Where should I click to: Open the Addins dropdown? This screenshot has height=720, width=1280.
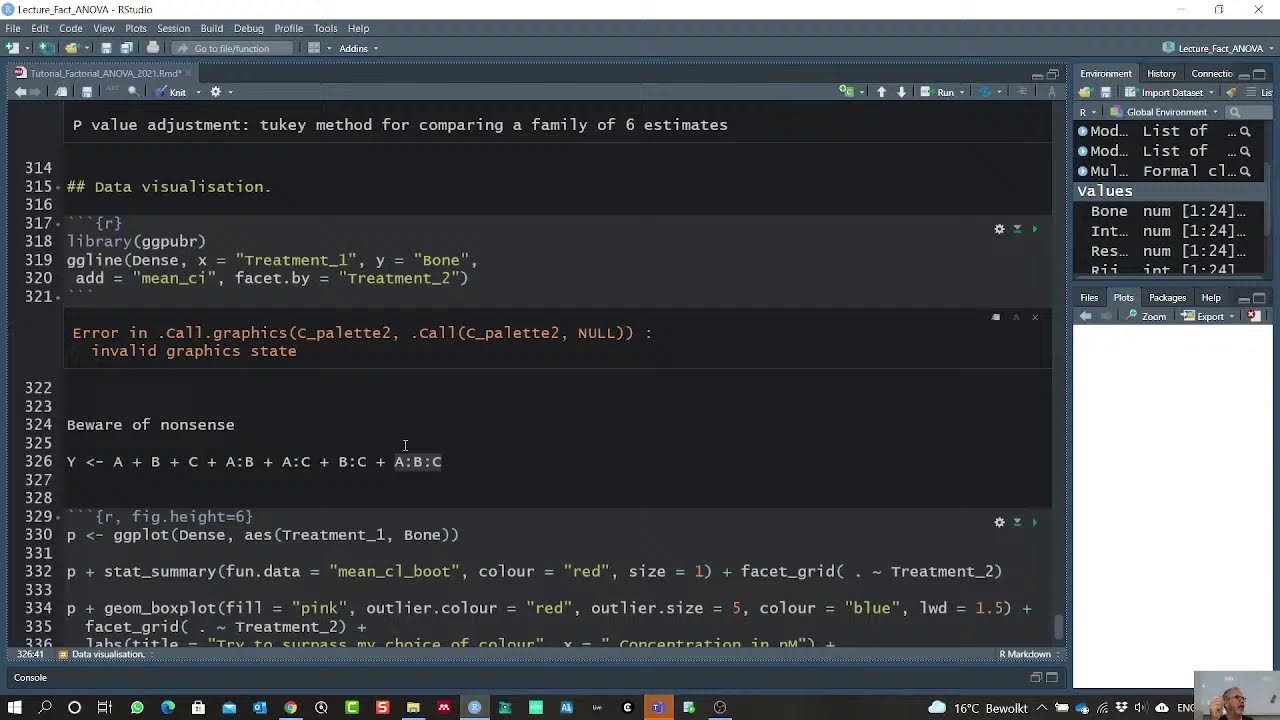click(358, 48)
